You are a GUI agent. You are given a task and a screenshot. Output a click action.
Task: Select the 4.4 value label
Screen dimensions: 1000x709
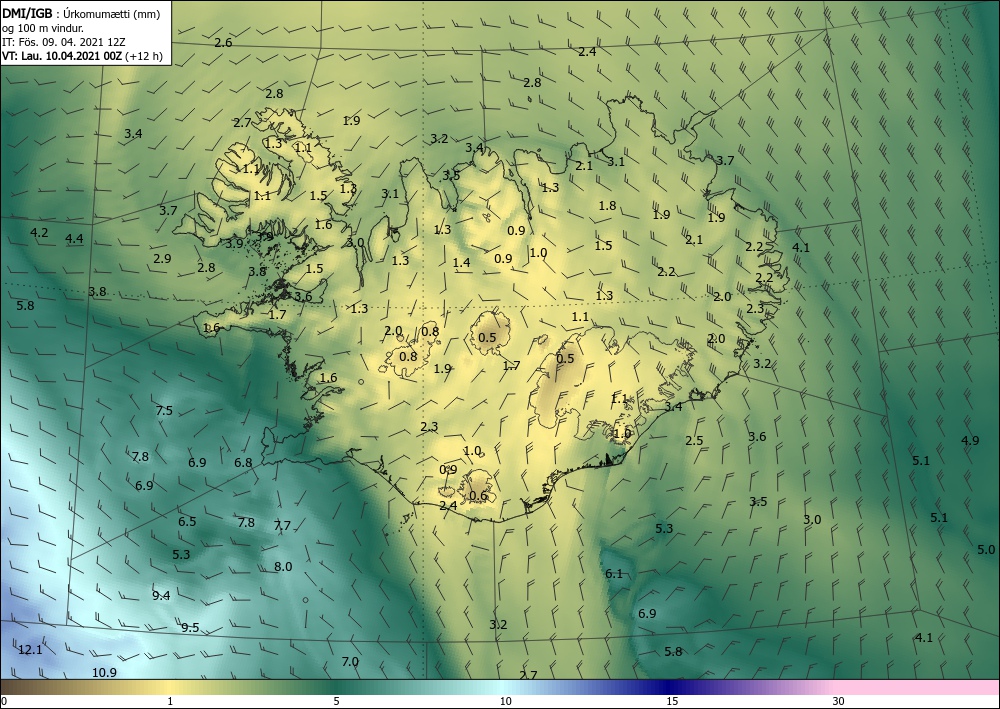[x=74, y=239]
